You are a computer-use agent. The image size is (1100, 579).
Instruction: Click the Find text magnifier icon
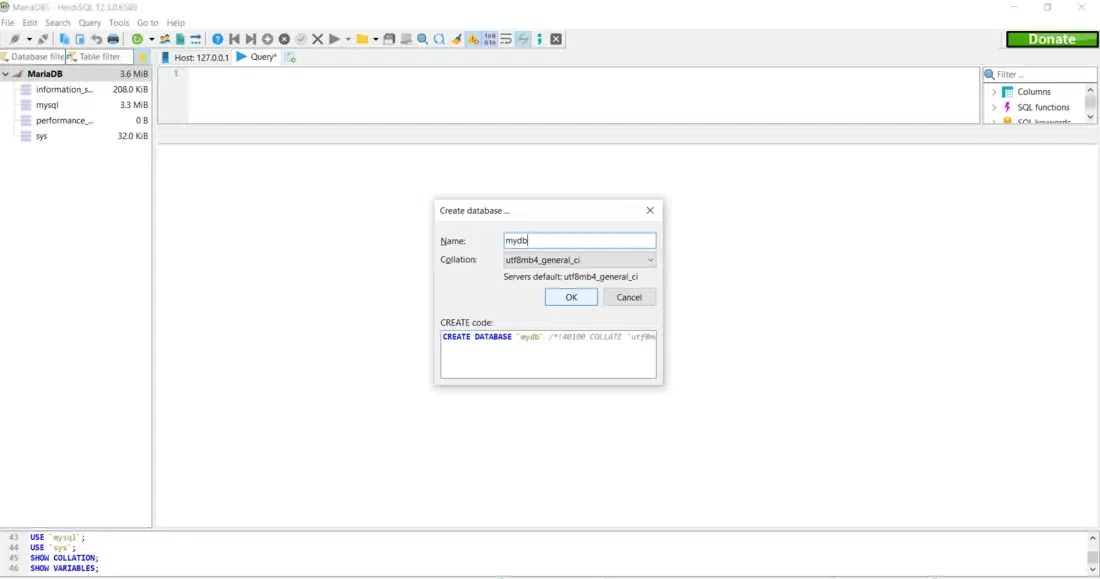point(422,39)
